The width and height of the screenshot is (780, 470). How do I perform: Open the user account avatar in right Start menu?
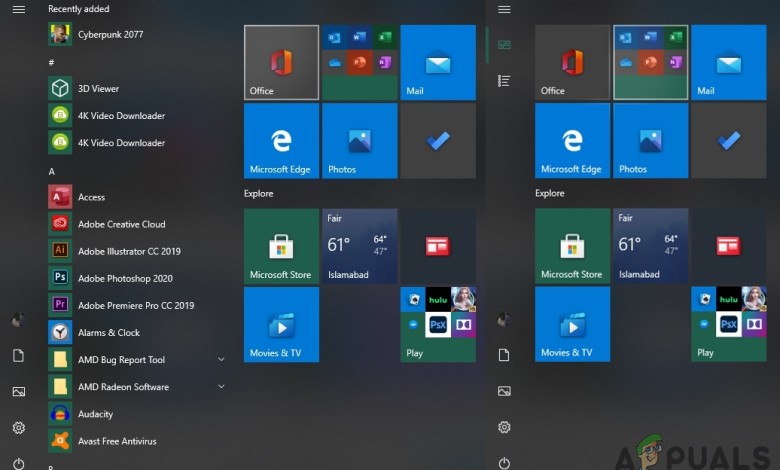504,319
